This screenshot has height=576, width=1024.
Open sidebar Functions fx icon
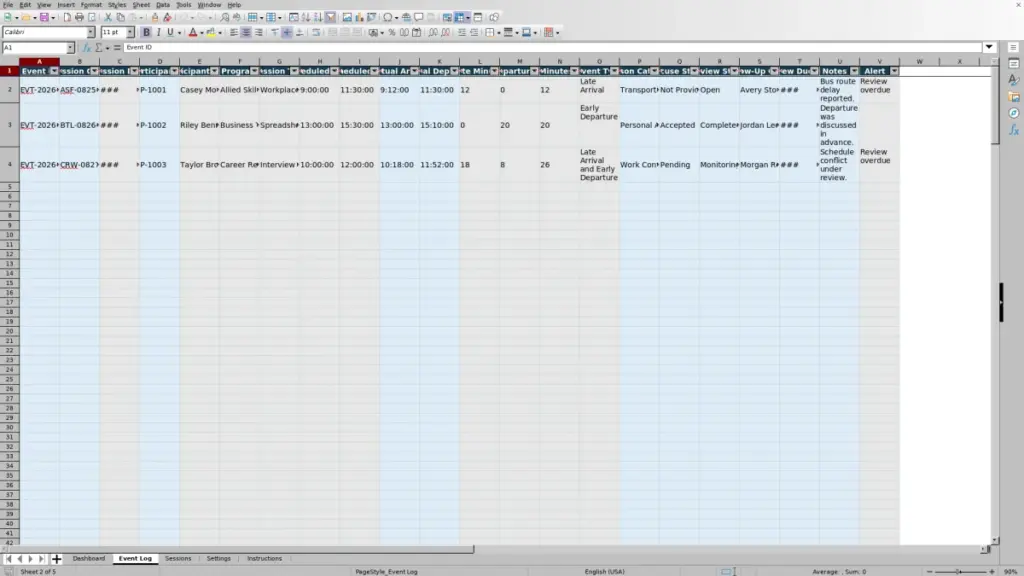(1014, 130)
